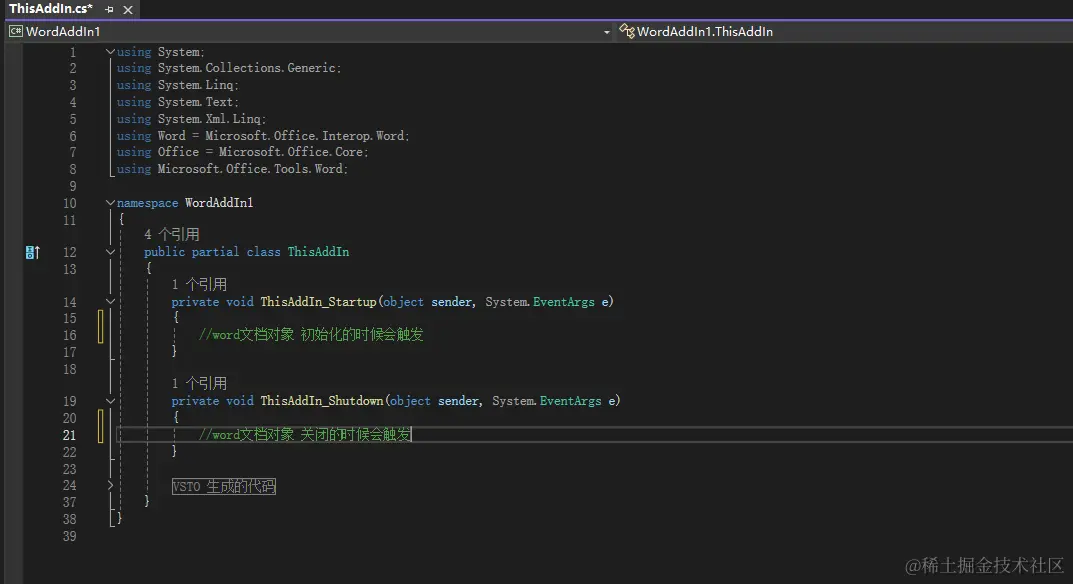Viewport: 1073px width, 584px height.
Task: Collapse the ThisAddIn_Startup method
Action: coord(110,301)
